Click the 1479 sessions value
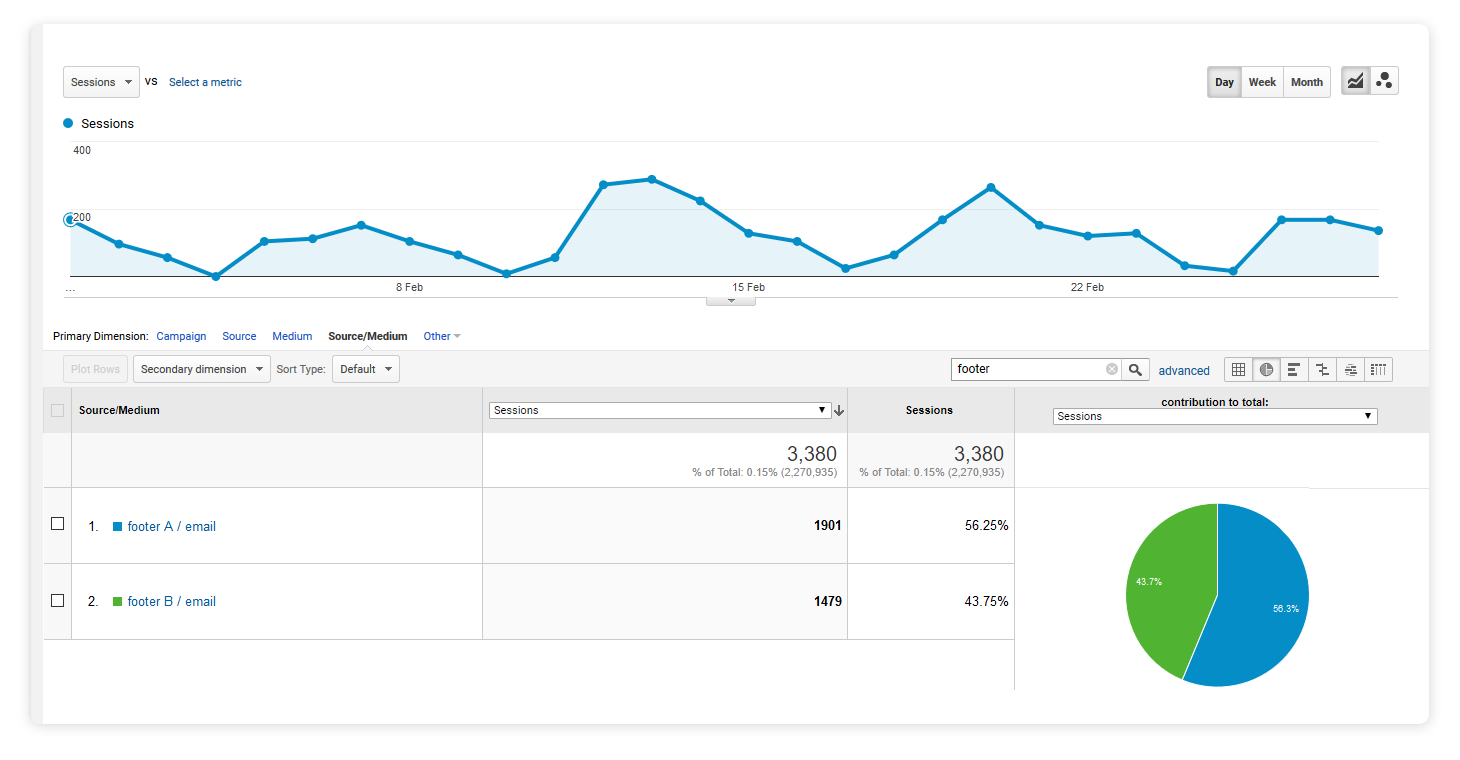The width and height of the screenshot is (1460, 760). point(827,601)
